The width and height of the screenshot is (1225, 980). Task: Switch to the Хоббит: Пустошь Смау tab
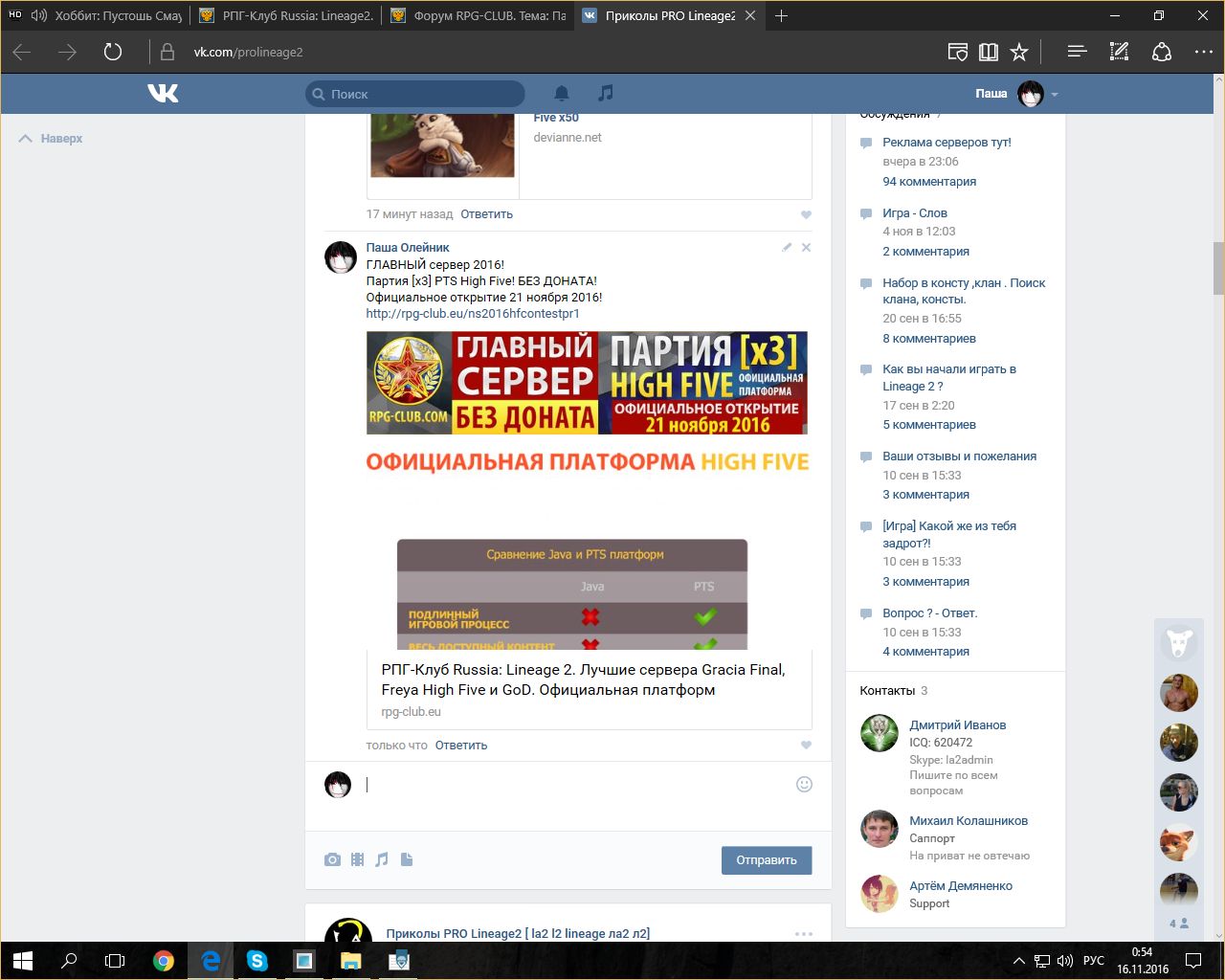click(94, 15)
